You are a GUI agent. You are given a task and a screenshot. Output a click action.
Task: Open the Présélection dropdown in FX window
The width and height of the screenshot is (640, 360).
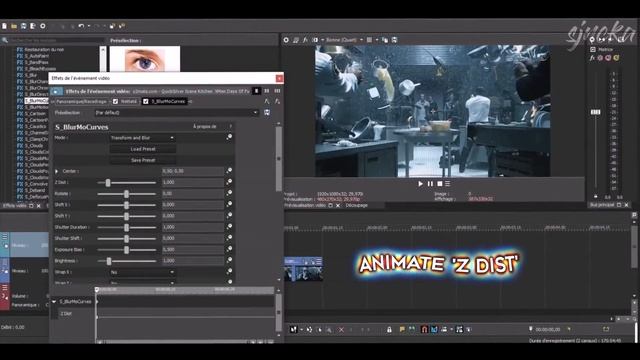point(176,112)
